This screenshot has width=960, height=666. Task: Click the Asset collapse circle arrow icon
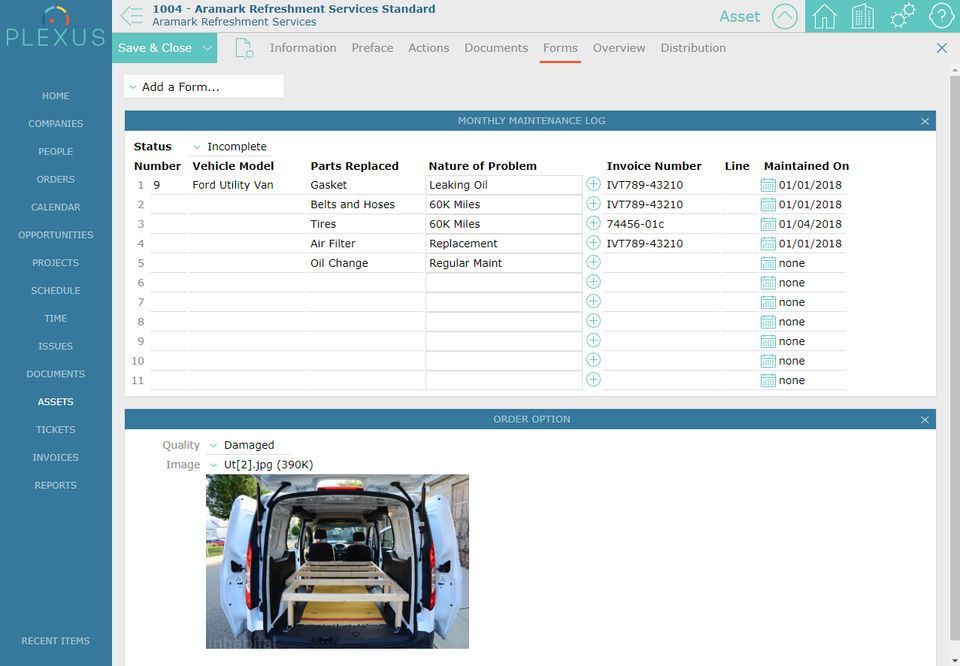(784, 17)
